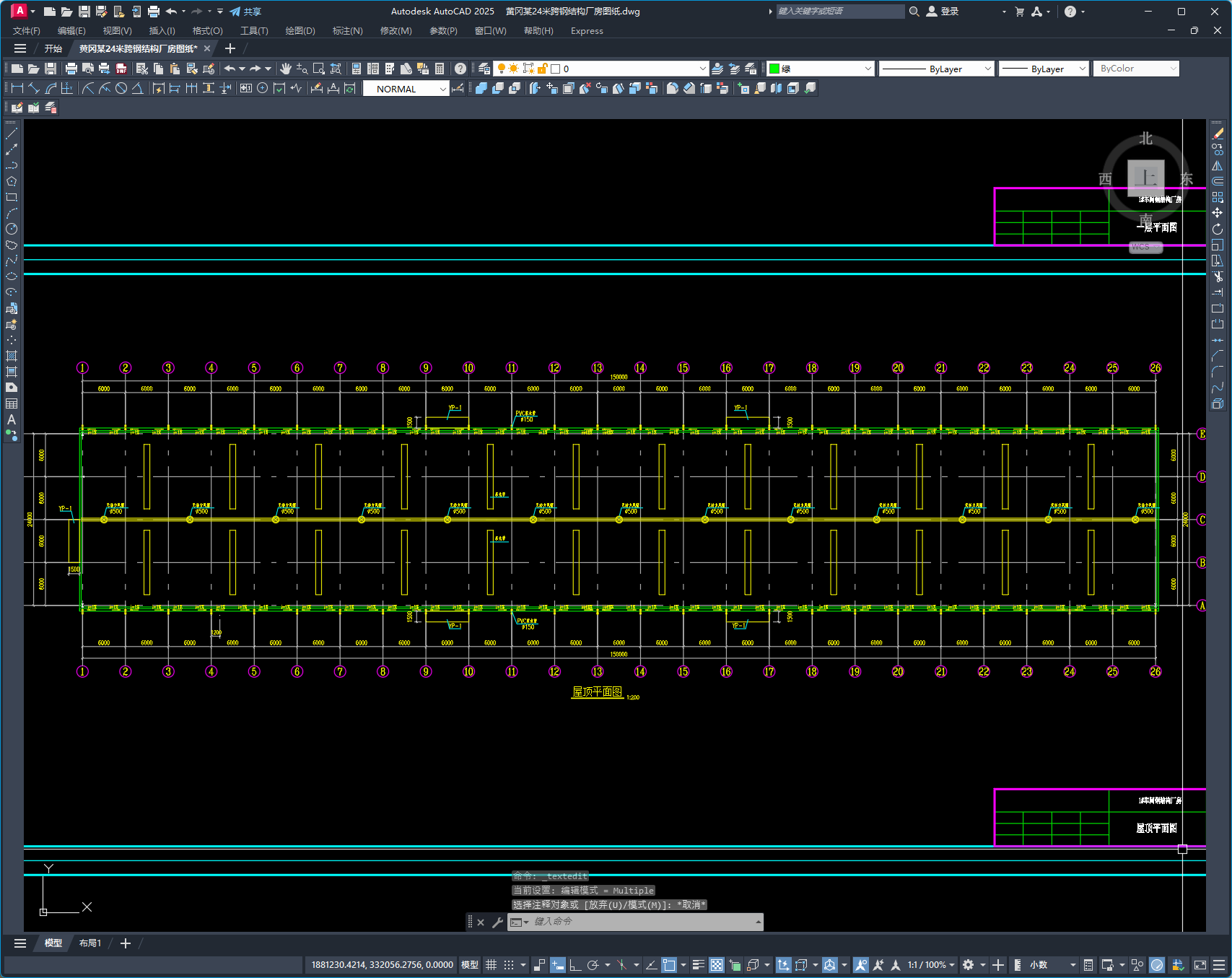
Task: Select the Multiline Text tool
Action: coord(12,419)
